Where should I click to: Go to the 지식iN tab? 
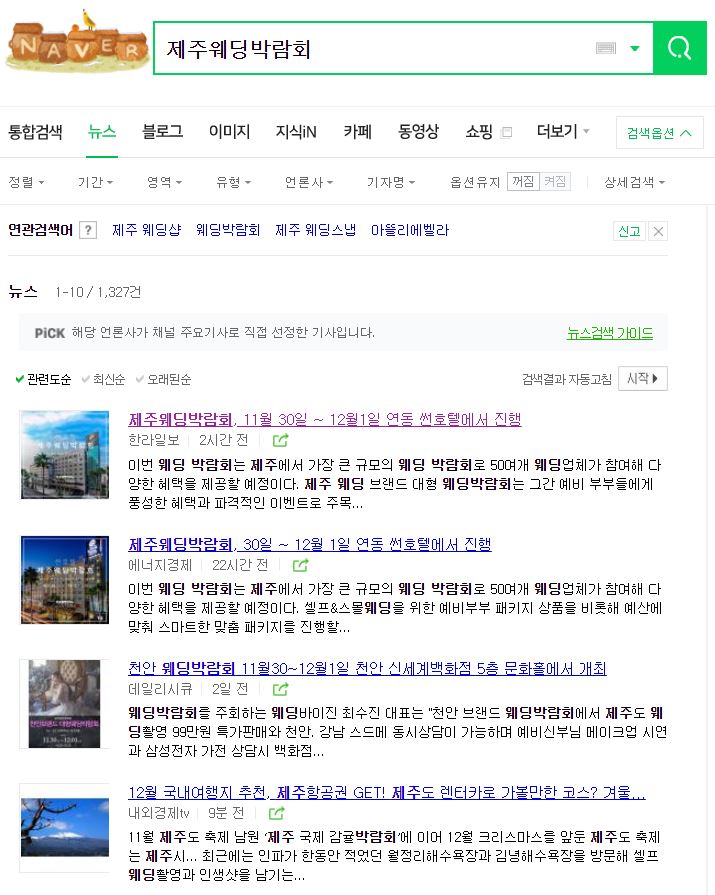(296, 132)
